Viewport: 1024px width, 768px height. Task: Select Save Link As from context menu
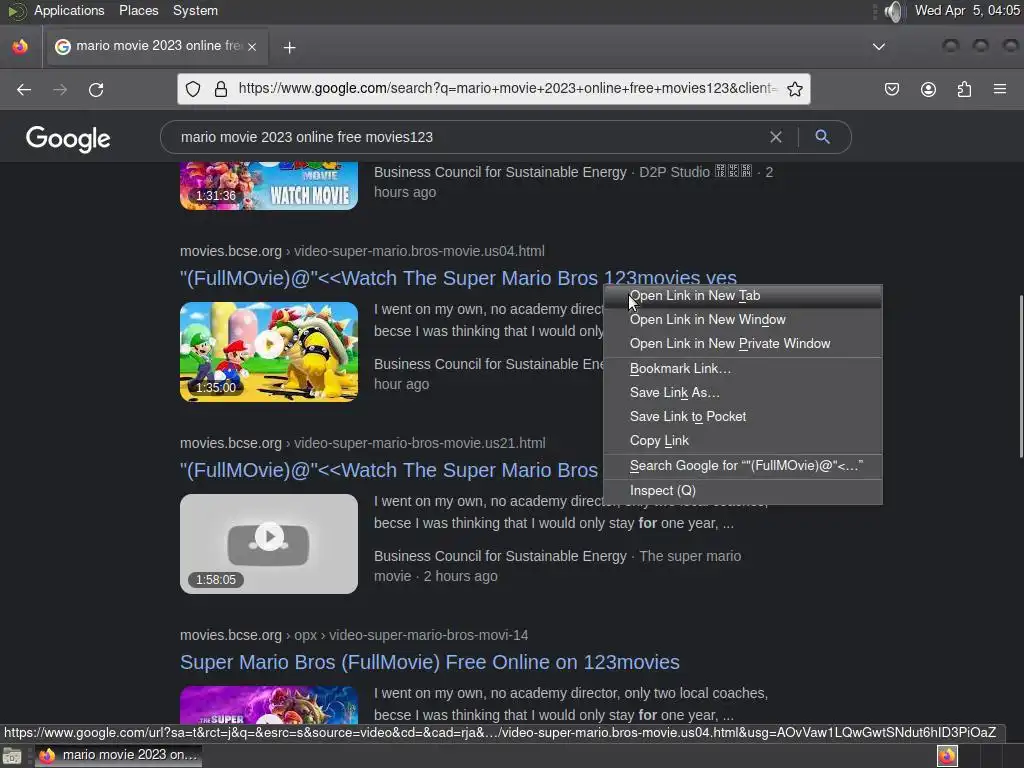pyautogui.click(x=743, y=392)
